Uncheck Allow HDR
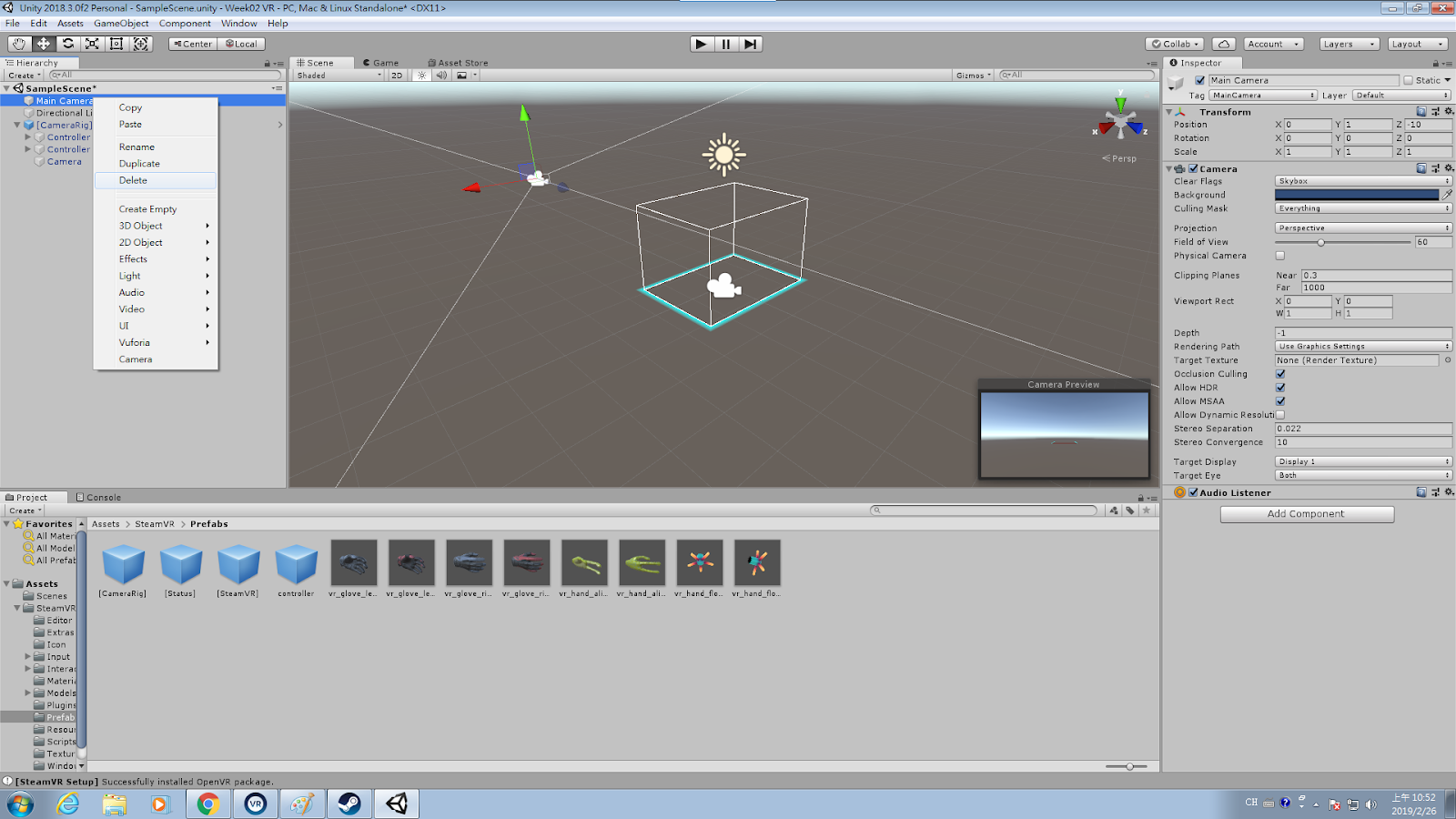The width and height of the screenshot is (1456, 819). (x=1280, y=388)
